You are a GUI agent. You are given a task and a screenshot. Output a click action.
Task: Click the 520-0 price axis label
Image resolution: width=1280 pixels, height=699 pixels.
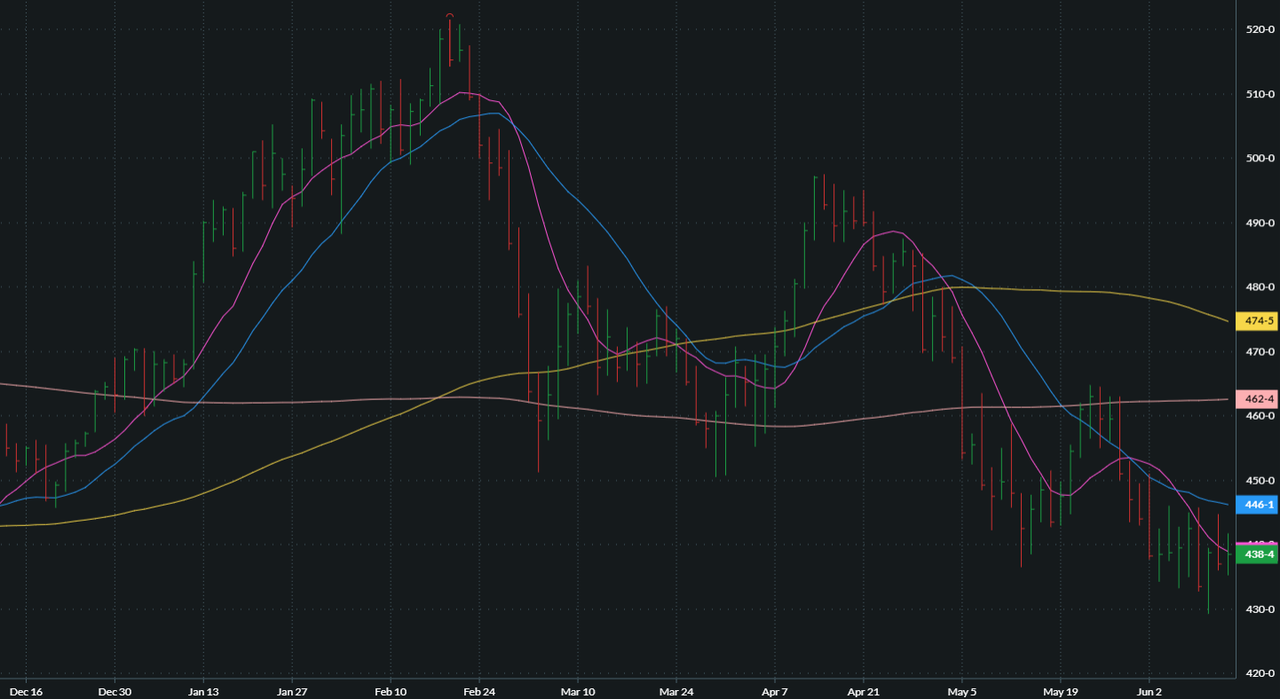tap(1258, 30)
